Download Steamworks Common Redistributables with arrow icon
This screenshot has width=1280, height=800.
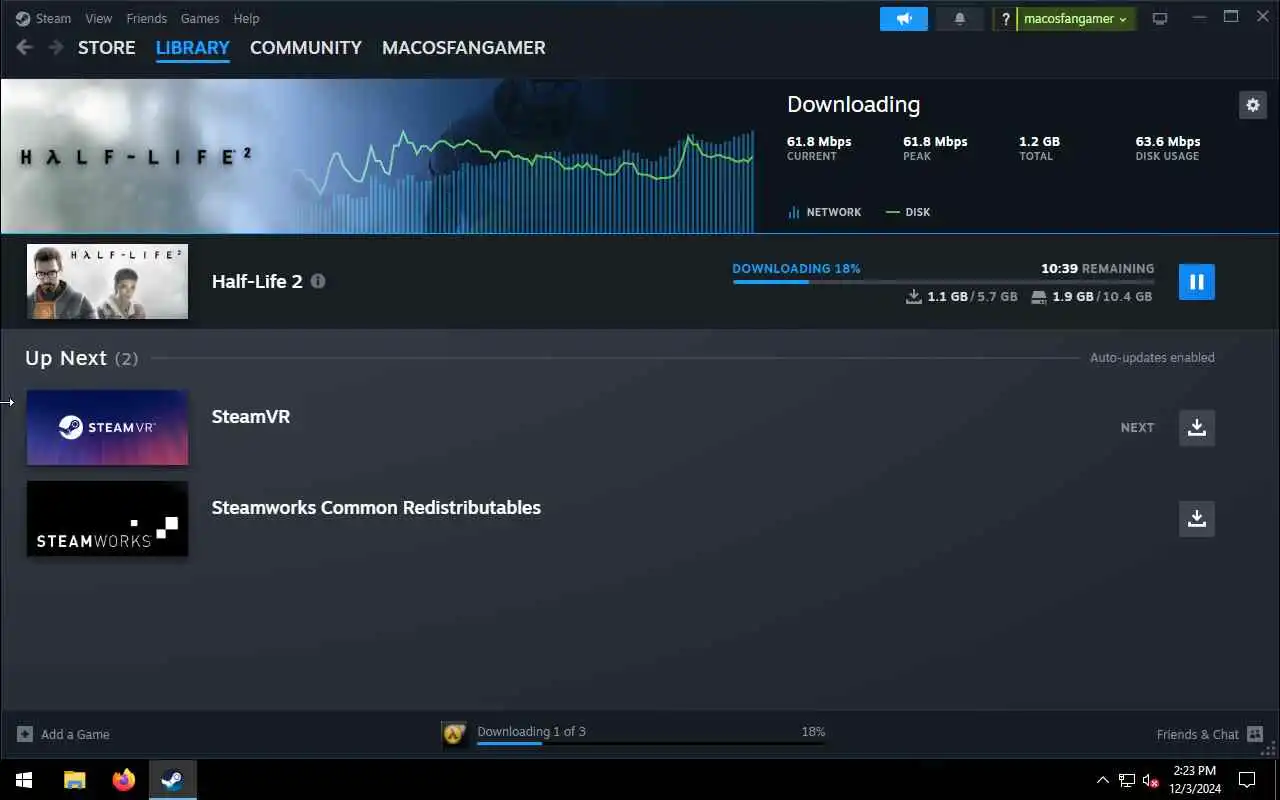coord(1196,518)
